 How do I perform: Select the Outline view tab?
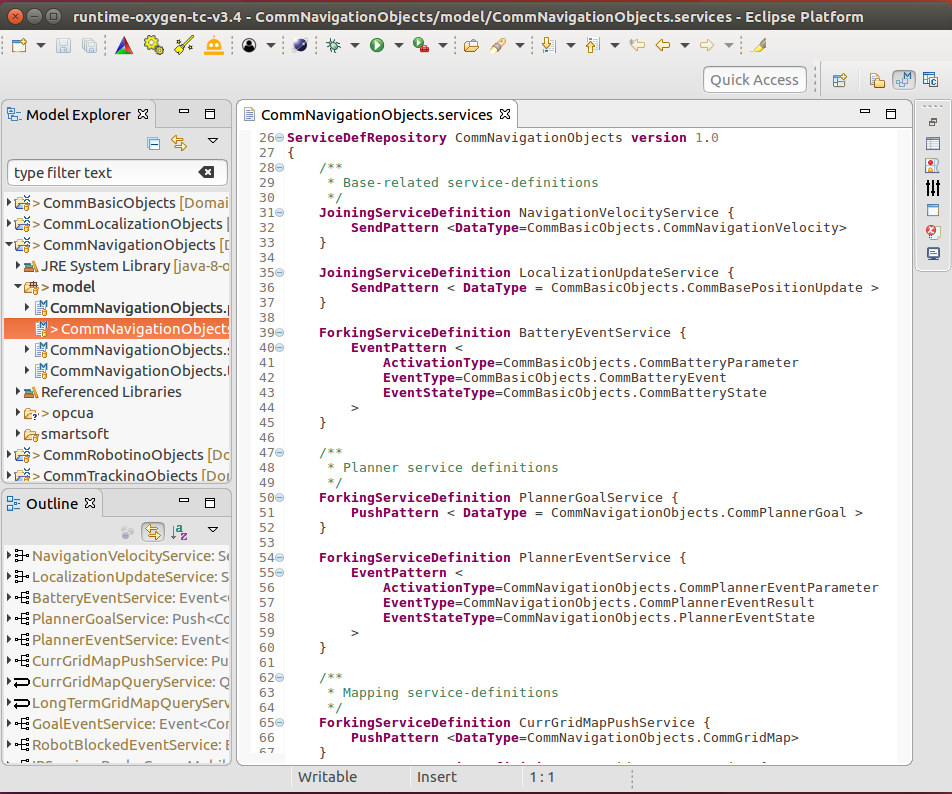51,503
